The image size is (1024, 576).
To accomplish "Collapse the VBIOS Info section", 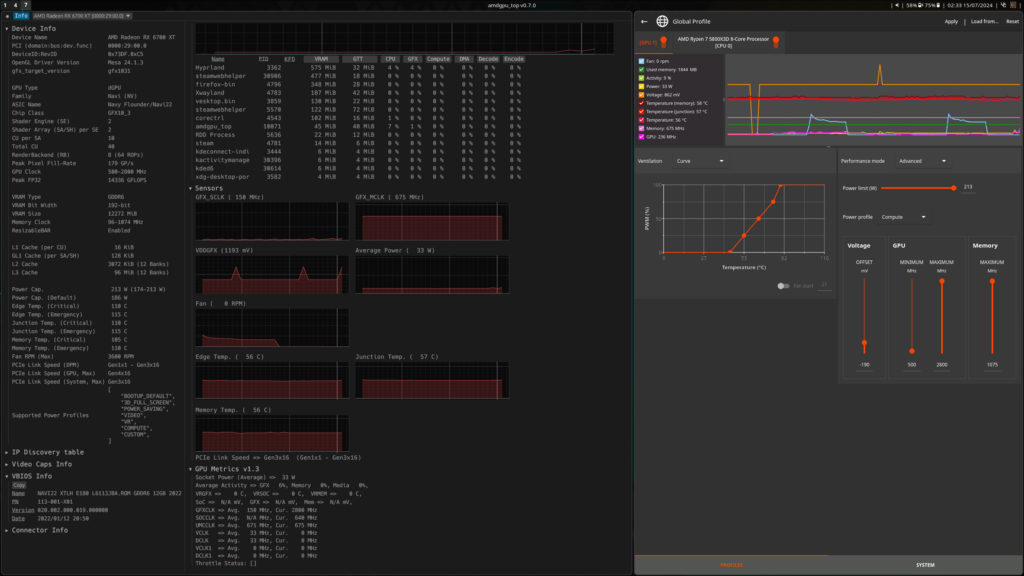I will click(28, 476).
